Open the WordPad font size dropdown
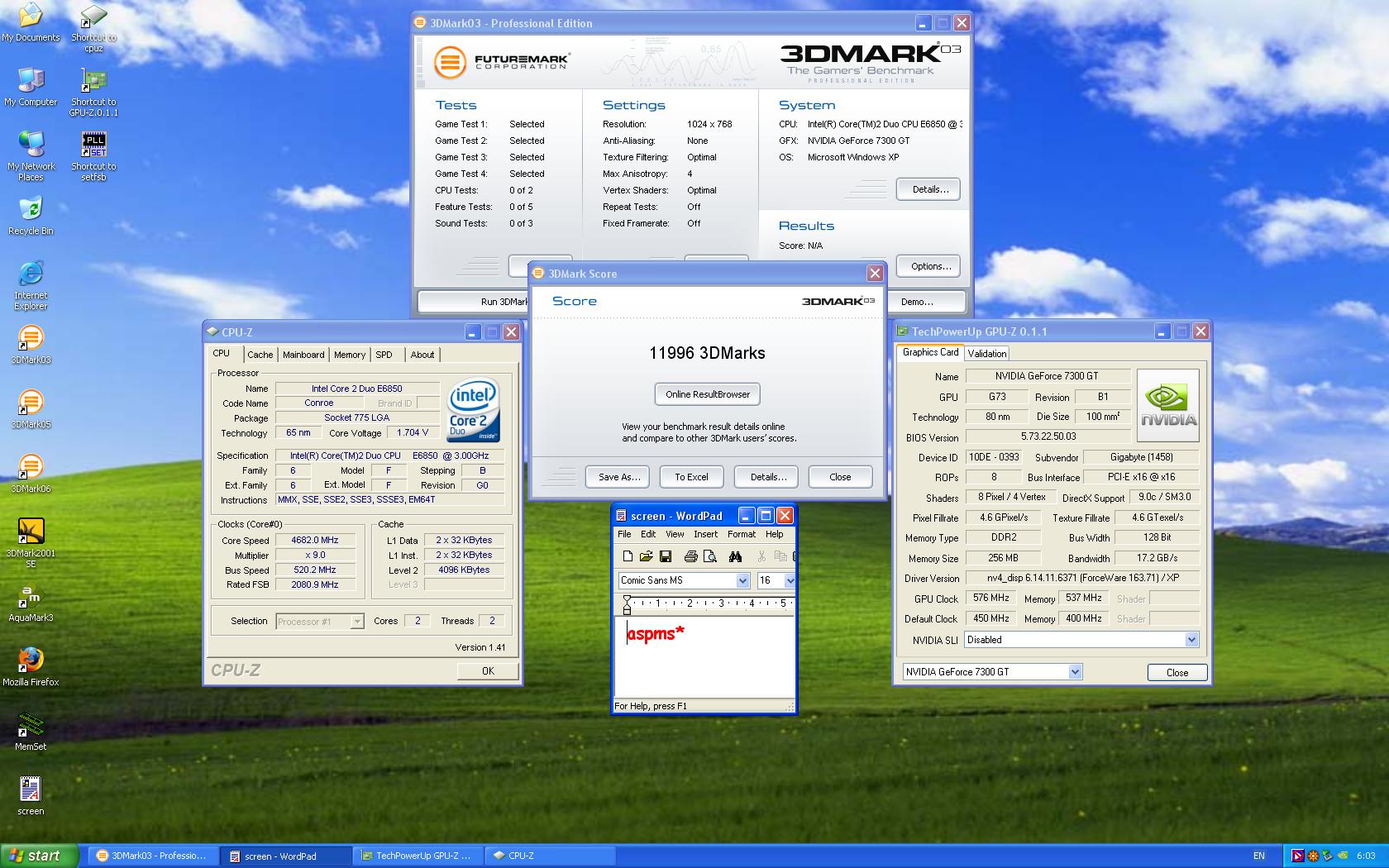Viewport: 1389px width, 868px height. pos(790,580)
